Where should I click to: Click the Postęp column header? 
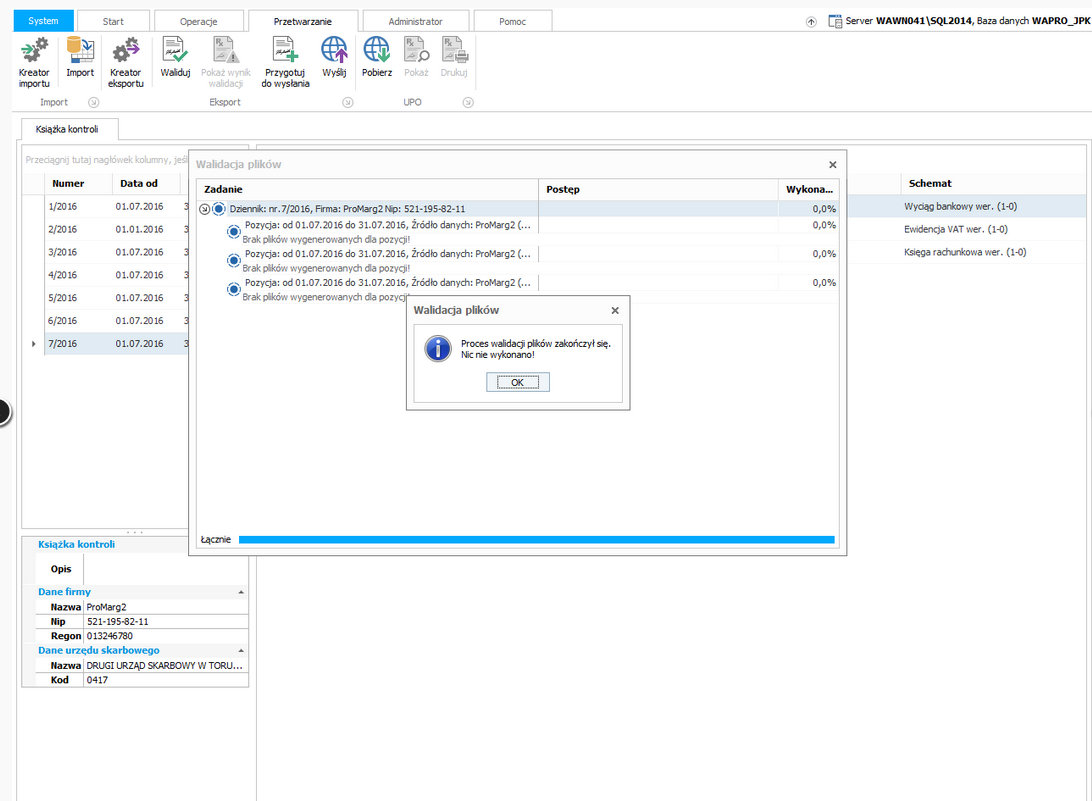(658, 189)
